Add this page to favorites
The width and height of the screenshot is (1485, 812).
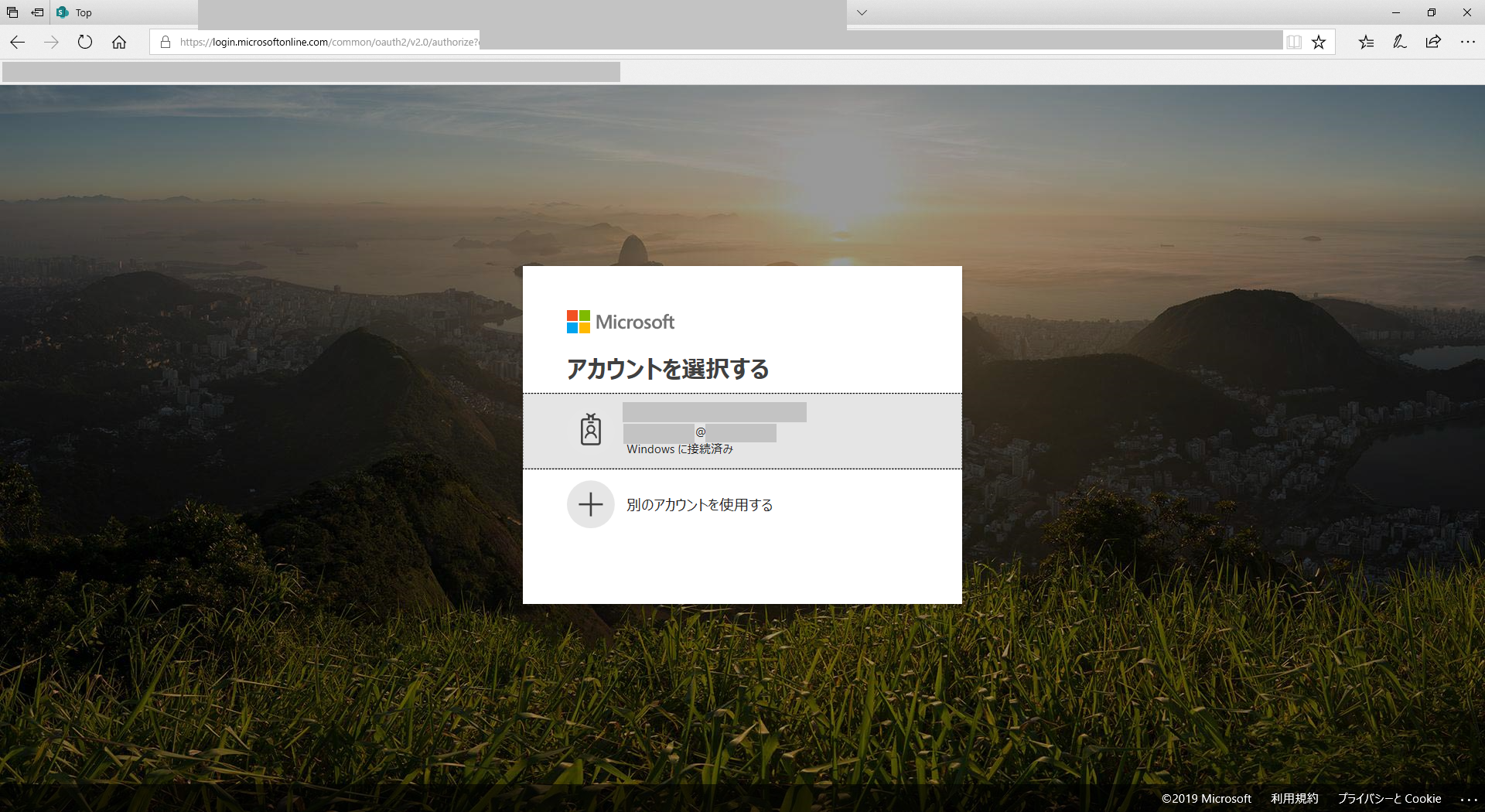(1319, 42)
